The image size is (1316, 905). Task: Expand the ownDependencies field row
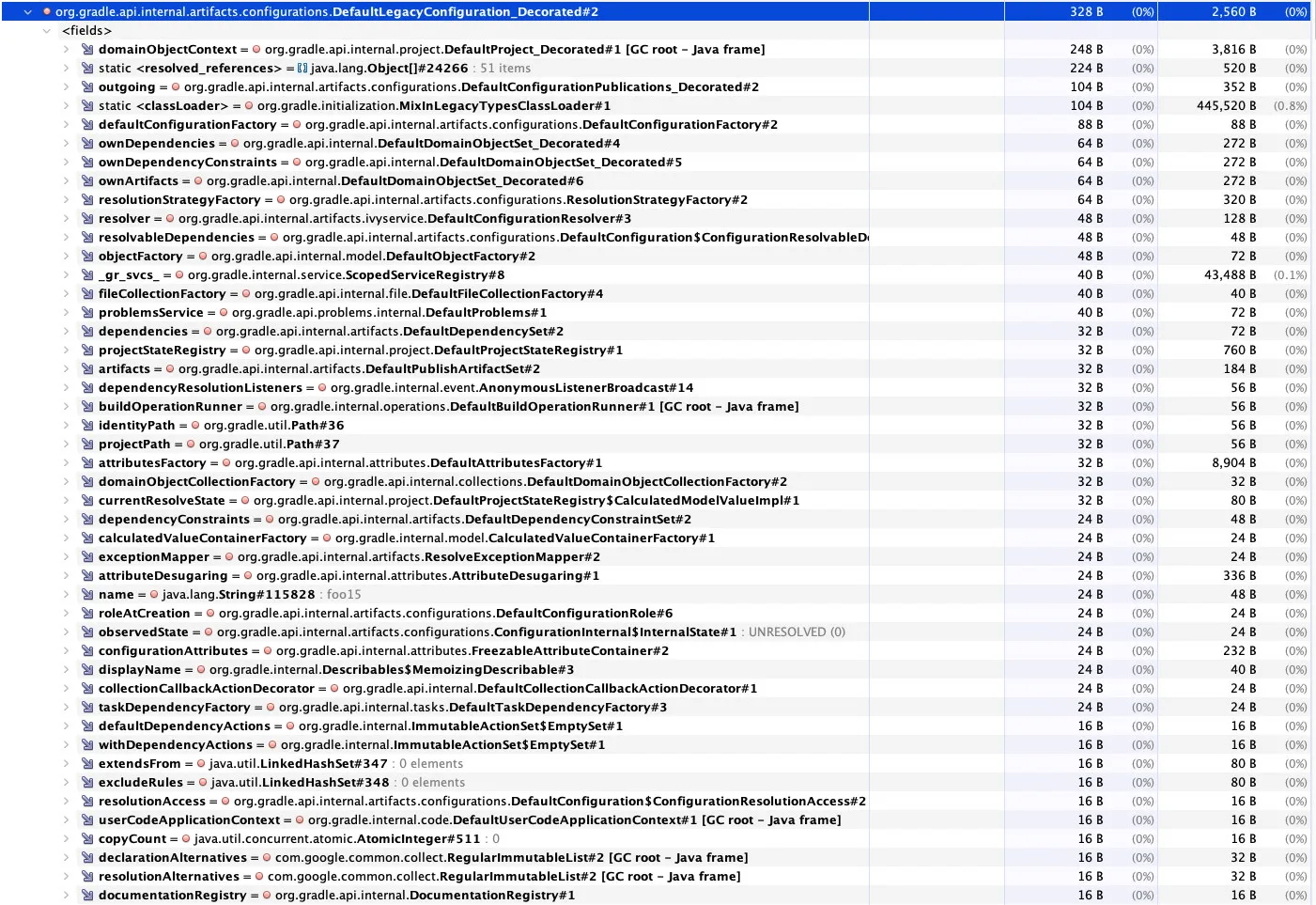pyautogui.click(x=66, y=144)
